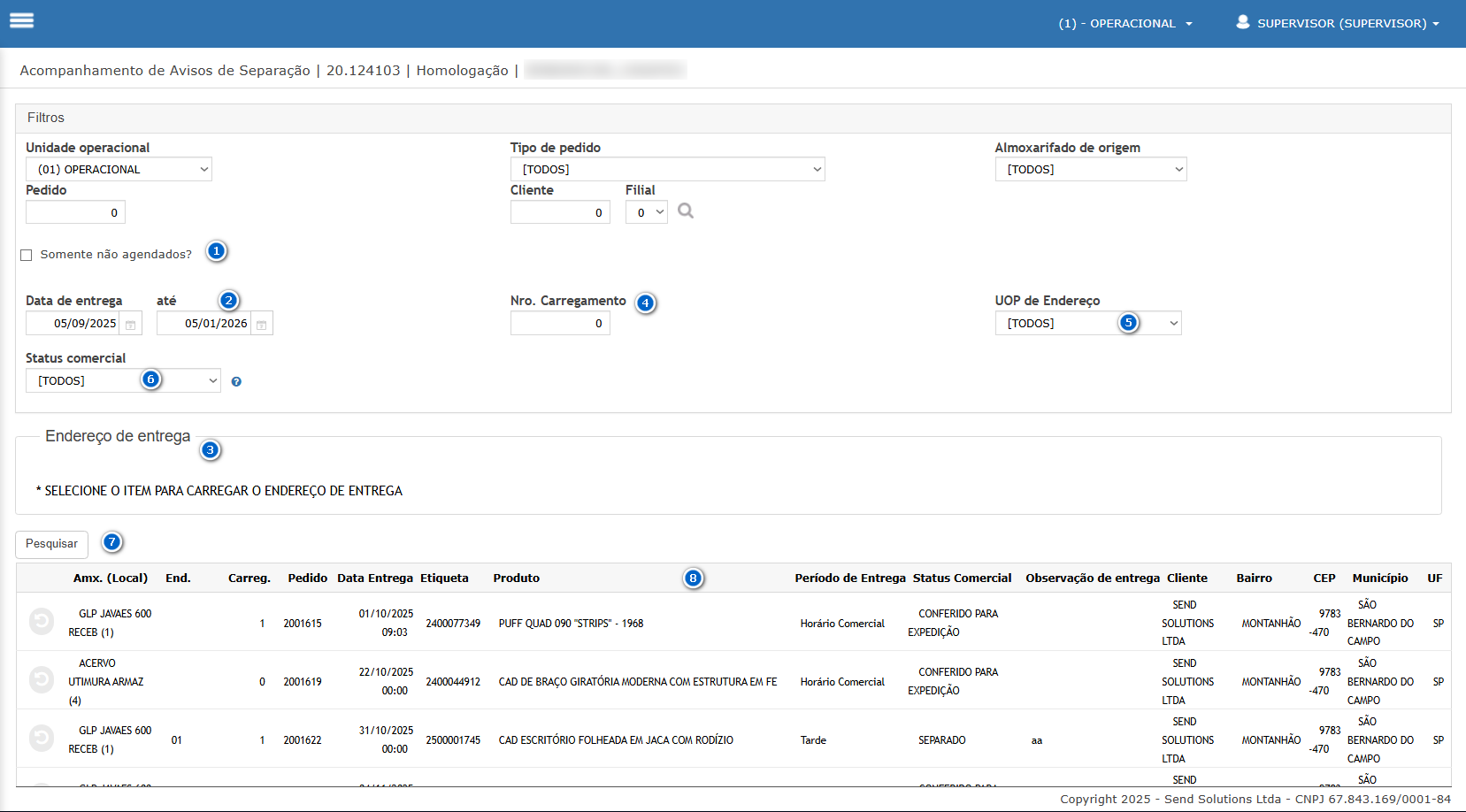
Task: Click the numbered badge 7 beside Pesquisar
Action: (x=111, y=542)
